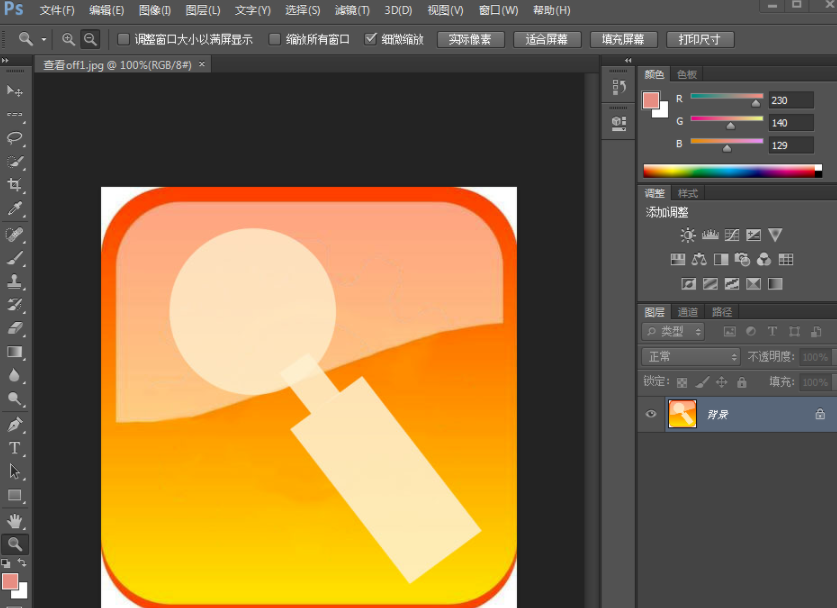Screen dimensions: 837x608
Task: Click the R value input field
Action: (790, 100)
